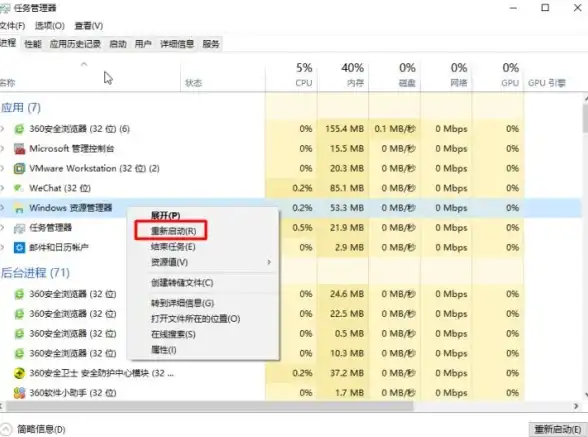Switch to the 启动 tab
The height and width of the screenshot is (437, 588).
[118, 44]
